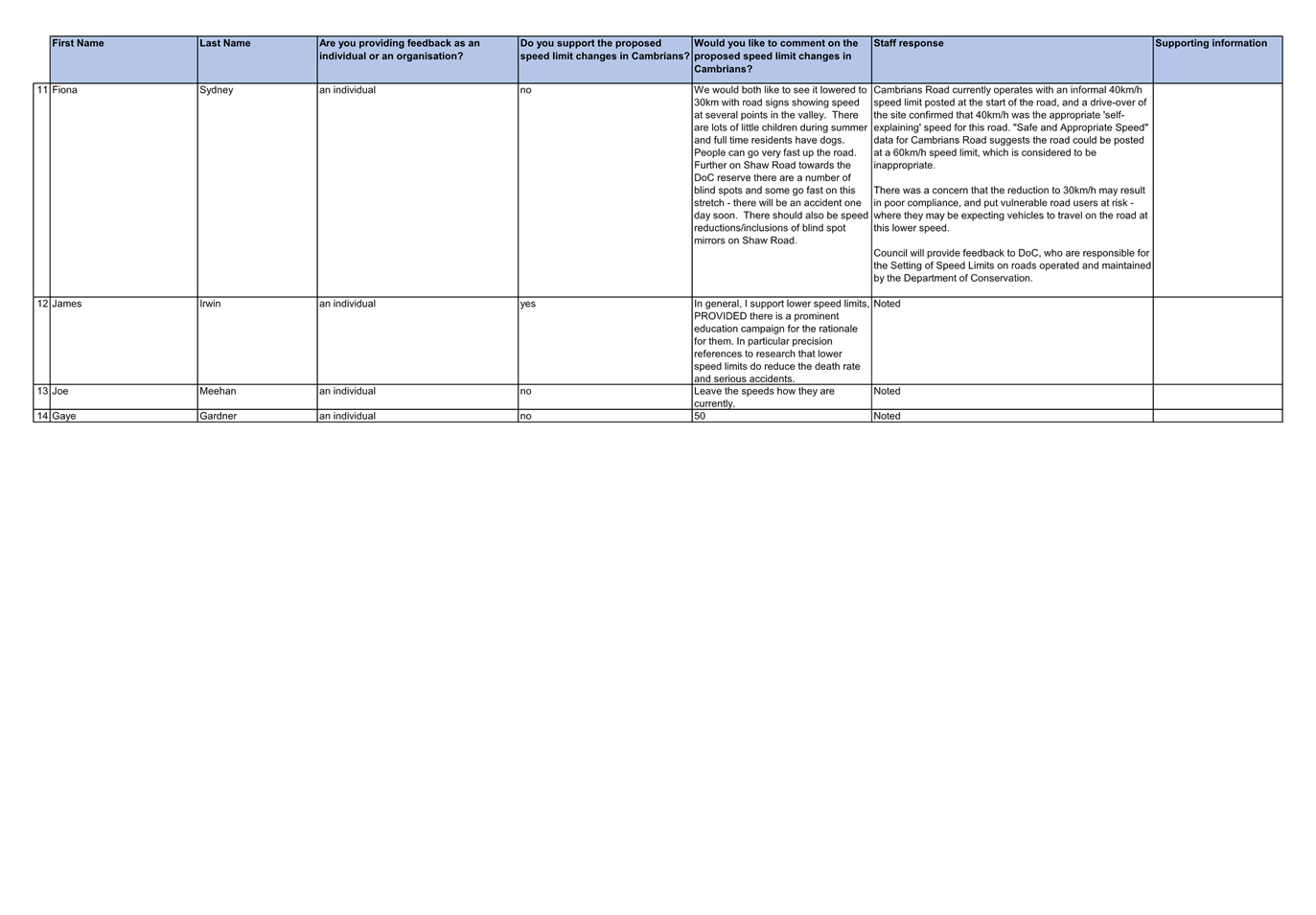
Task: Select the 'Staff response' column header
Action: (1012, 59)
